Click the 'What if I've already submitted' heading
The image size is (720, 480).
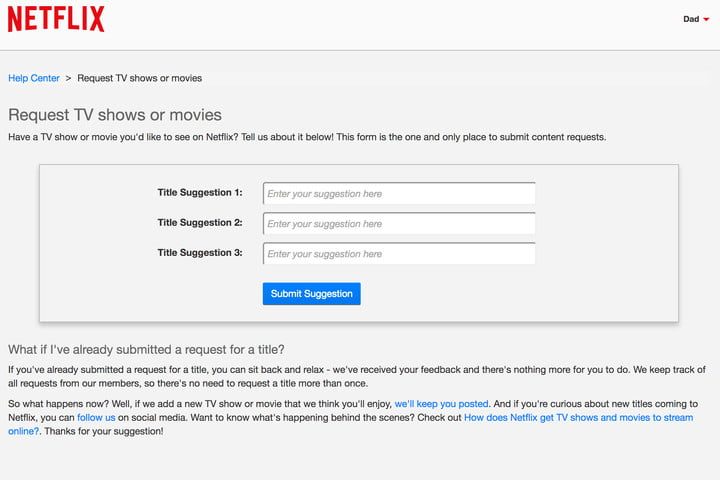click(x=147, y=350)
